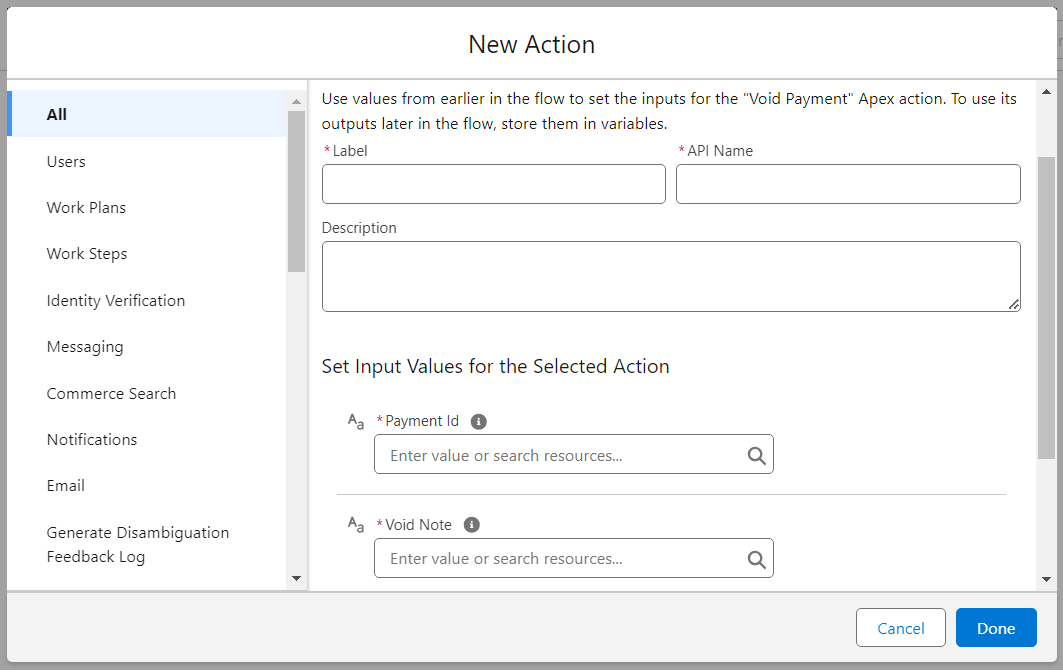This screenshot has height=672, width=1063.
Task: Click the text type icon beside Payment Id
Action: (355, 422)
